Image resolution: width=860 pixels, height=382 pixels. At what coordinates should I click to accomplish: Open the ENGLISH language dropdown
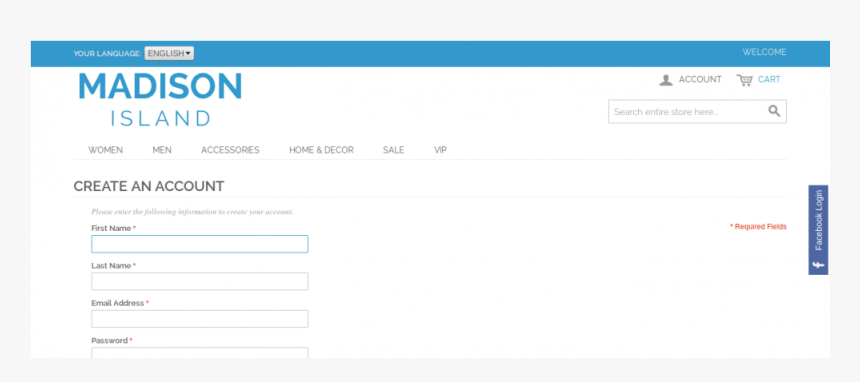coord(169,53)
